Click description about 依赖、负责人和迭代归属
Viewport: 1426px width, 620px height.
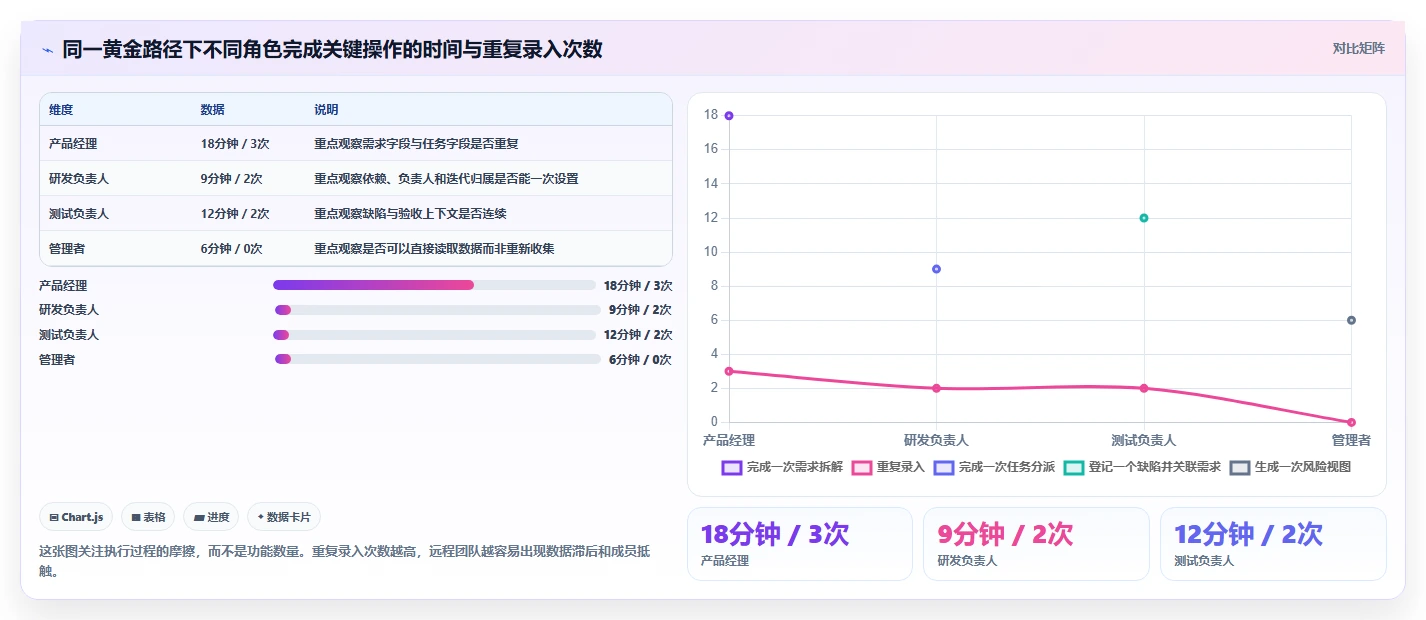click(x=446, y=179)
